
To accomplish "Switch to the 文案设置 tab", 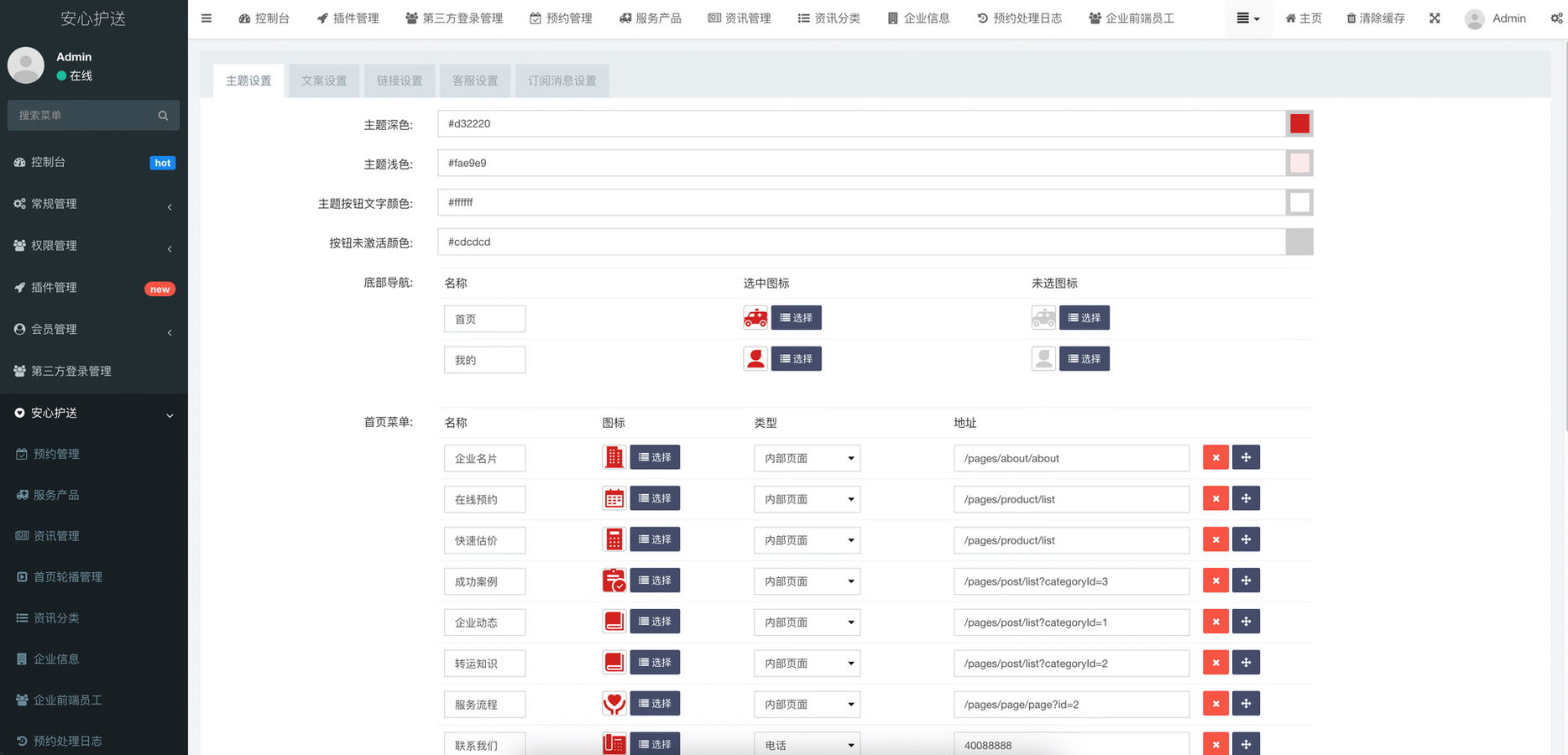I will tap(324, 81).
